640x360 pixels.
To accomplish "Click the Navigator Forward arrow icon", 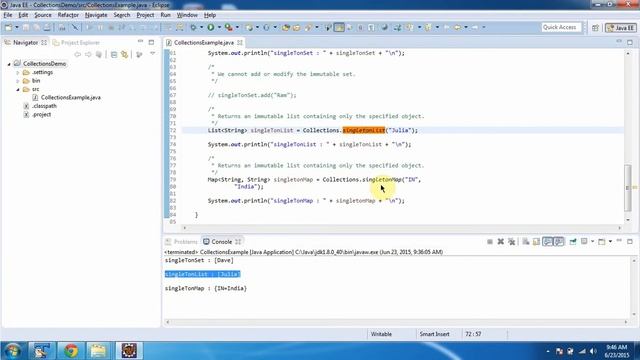I will [x=88, y=54].
